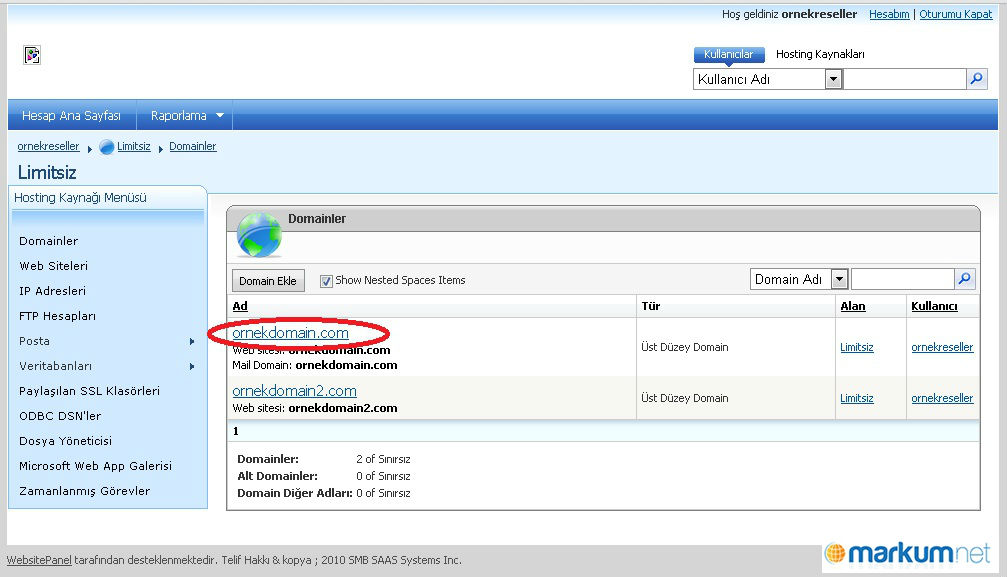Viewport: 1007px width, 577px height.
Task: Select the Hosting Kaynakları tab
Action: (x=820, y=55)
